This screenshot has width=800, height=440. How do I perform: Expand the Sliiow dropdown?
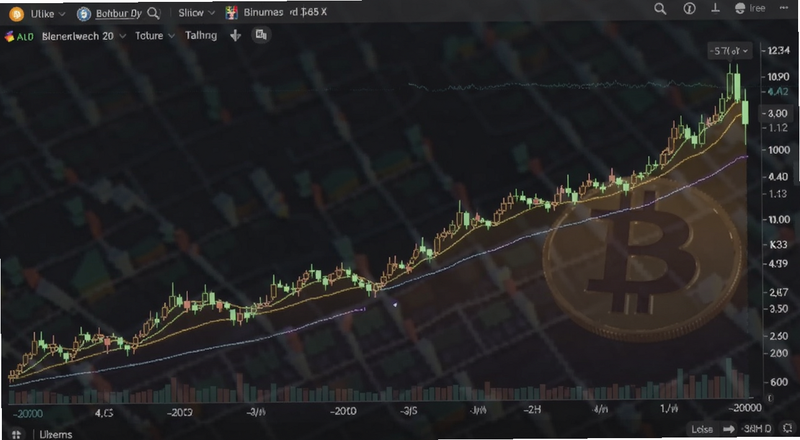tap(196, 13)
